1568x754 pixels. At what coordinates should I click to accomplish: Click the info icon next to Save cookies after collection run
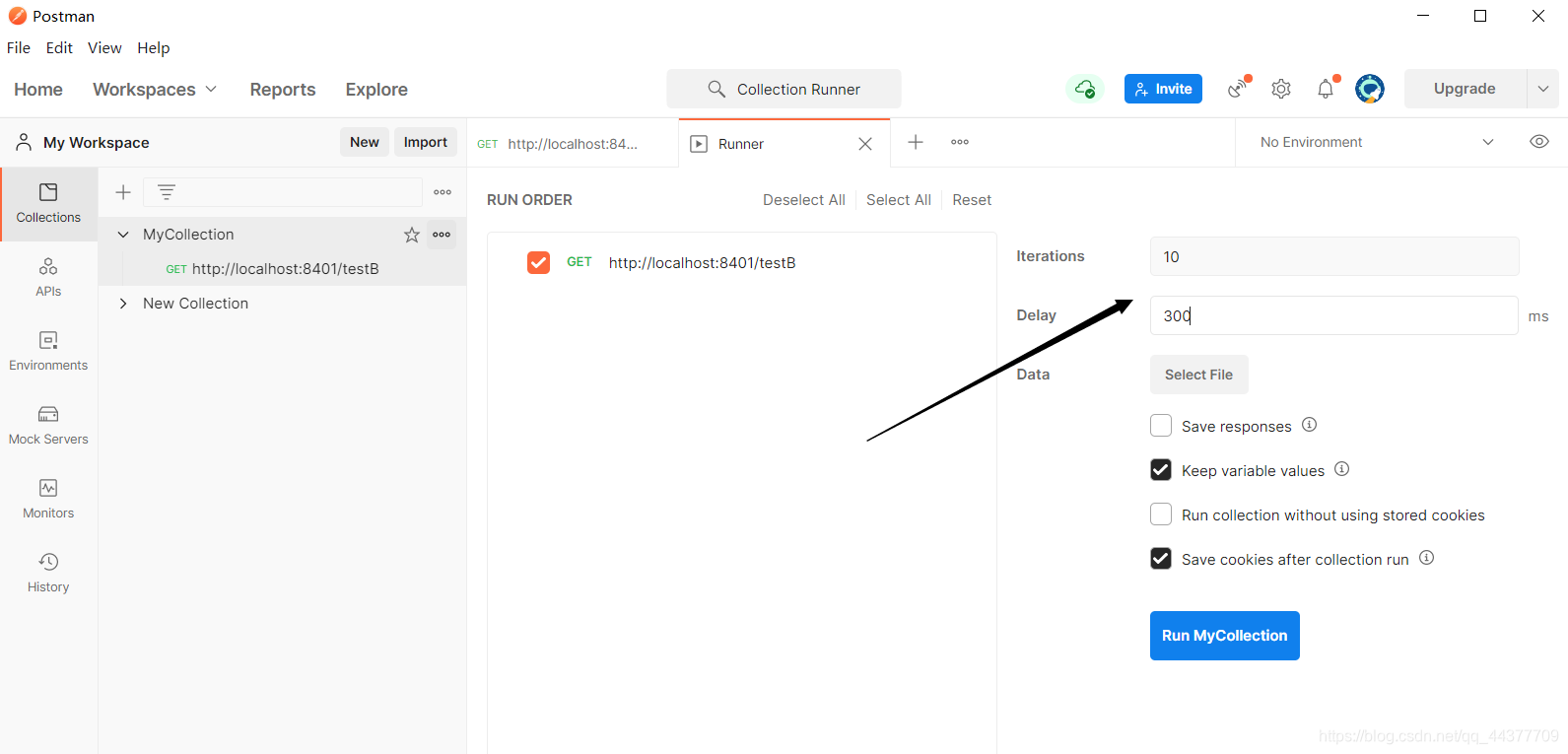1427,558
